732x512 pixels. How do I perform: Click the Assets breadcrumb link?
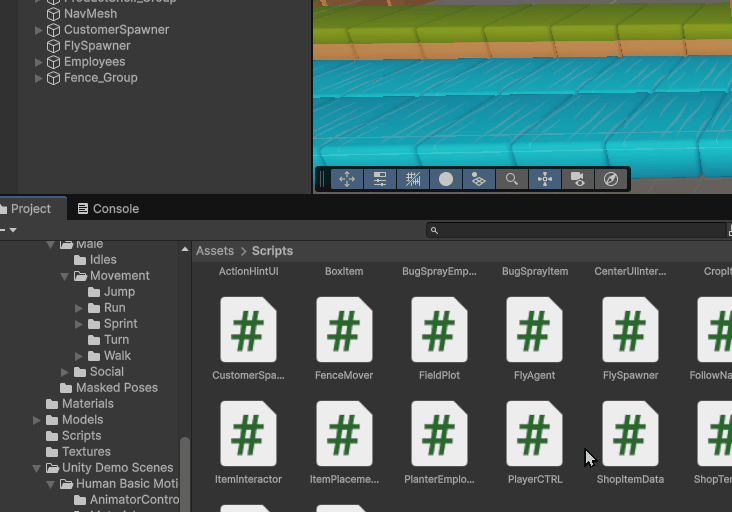tap(215, 251)
